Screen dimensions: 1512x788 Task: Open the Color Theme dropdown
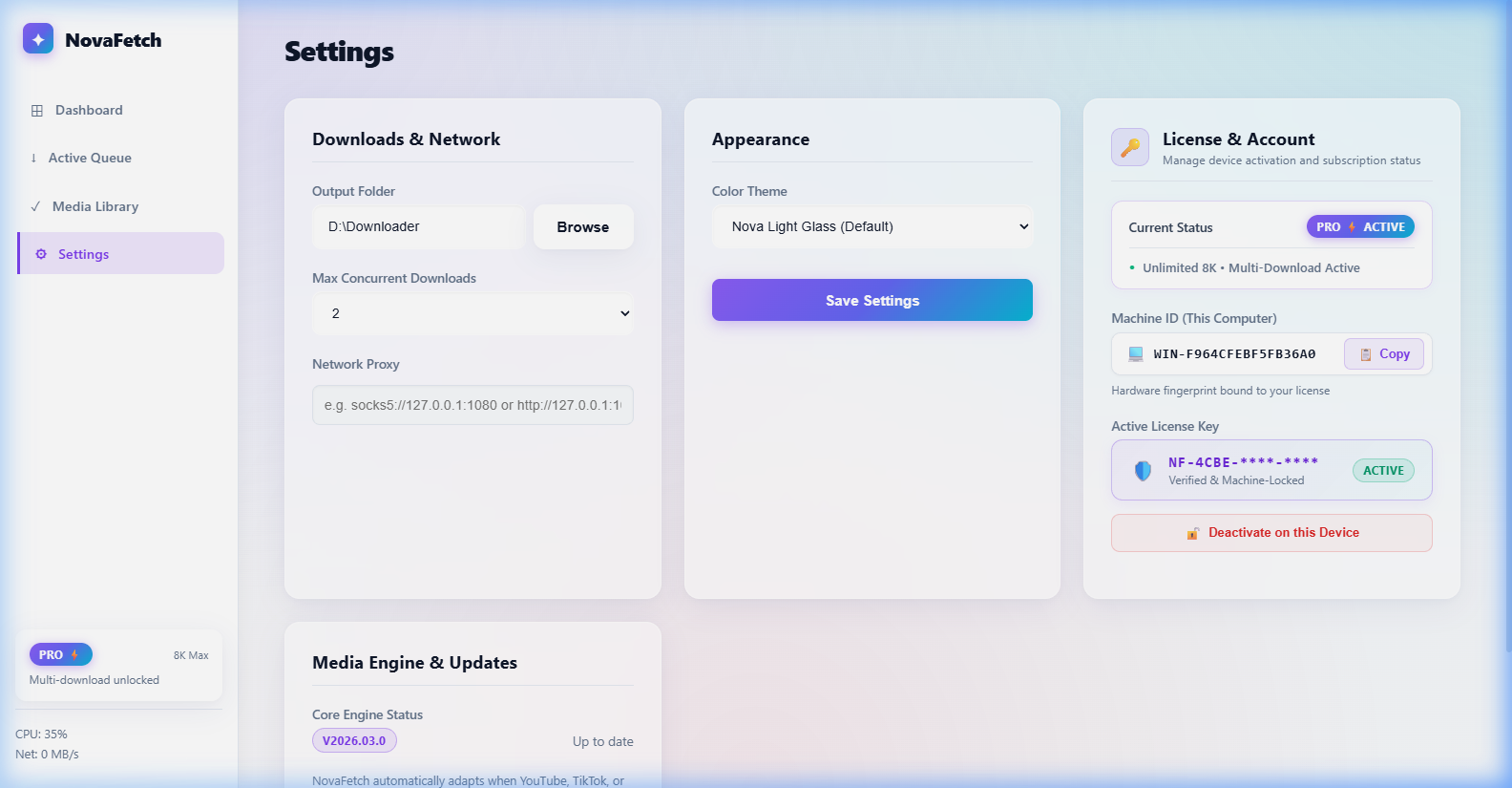pyautogui.click(x=872, y=227)
